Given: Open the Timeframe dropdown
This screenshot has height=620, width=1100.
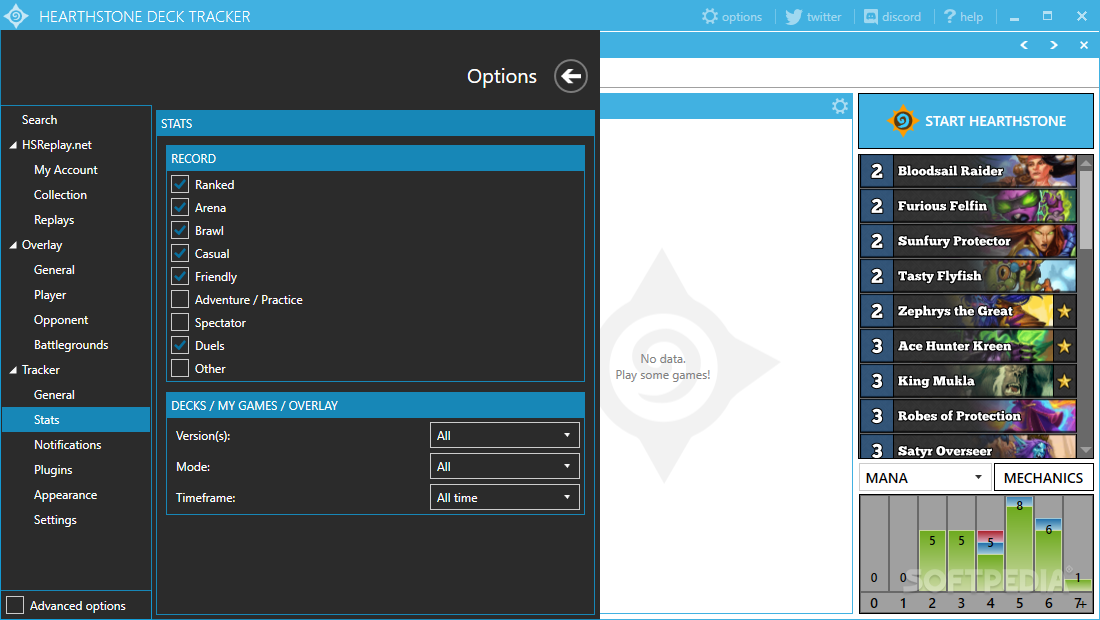Looking at the screenshot, I should point(504,497).
